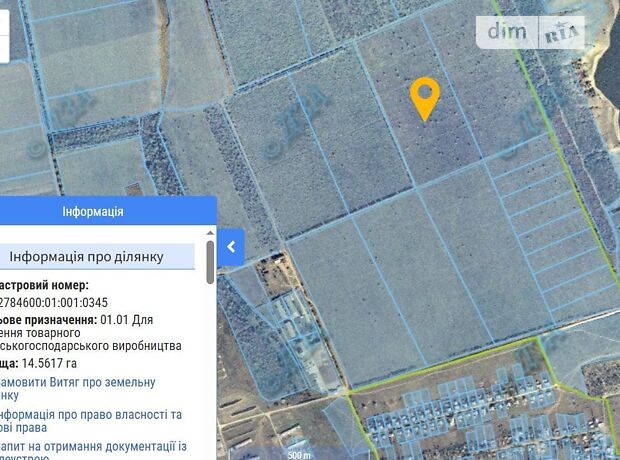
Task: Open the Замовити Витяг про земельну ділянку link
Action: click(77, 389)
